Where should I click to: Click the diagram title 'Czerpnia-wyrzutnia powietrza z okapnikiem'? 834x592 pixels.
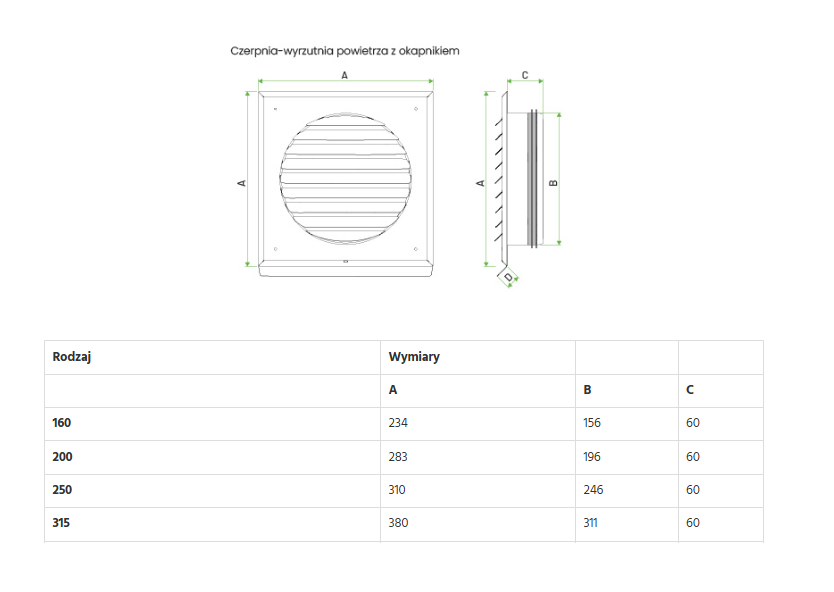(x=345, y=50)
